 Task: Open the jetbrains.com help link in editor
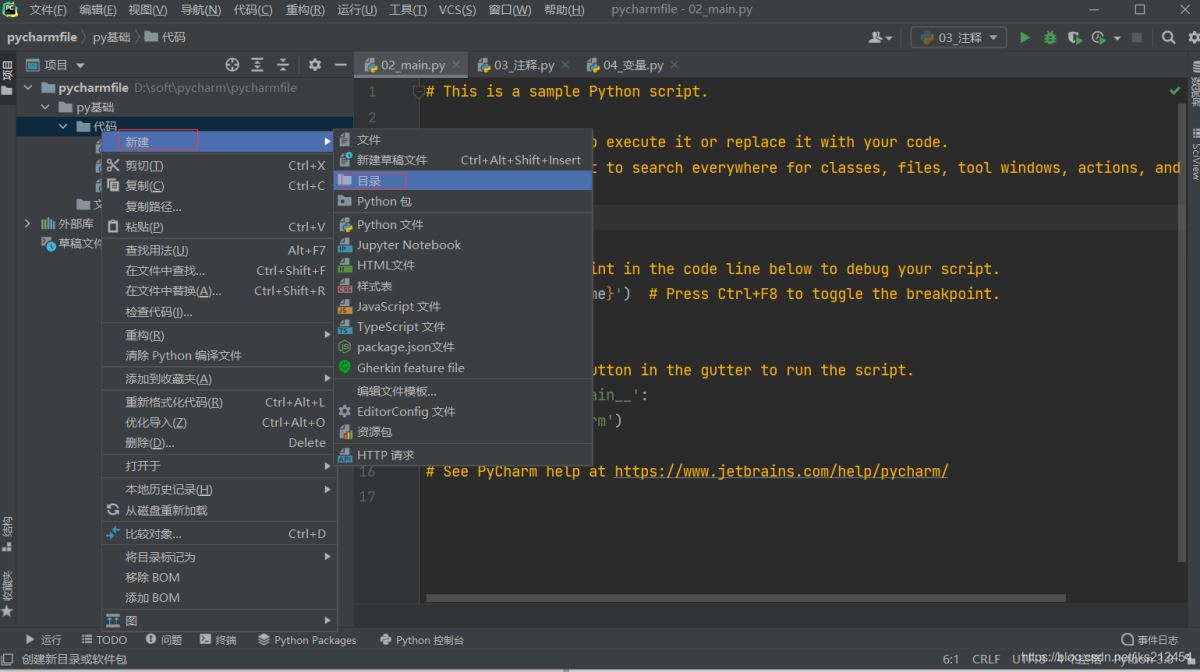[x=780, y=471]
